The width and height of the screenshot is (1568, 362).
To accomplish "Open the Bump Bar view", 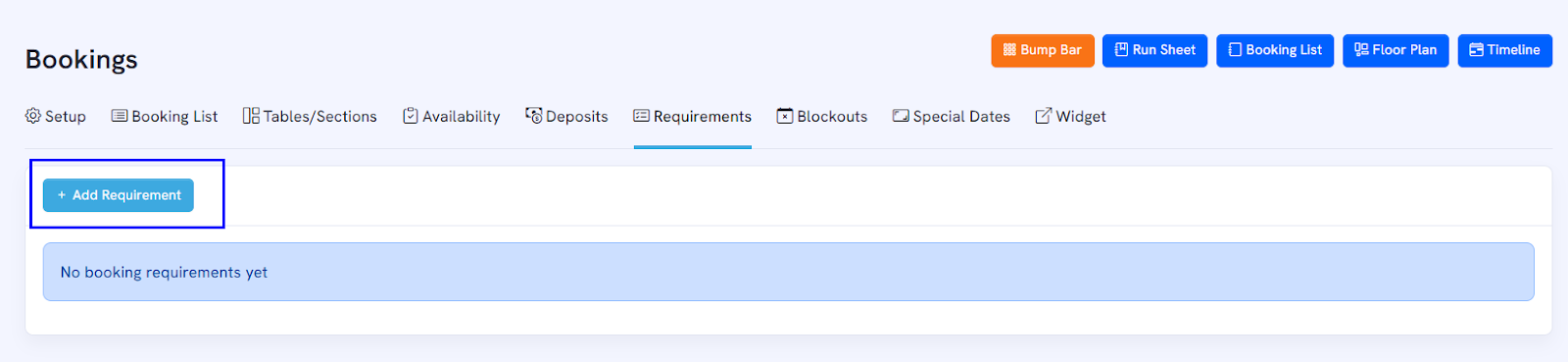I will (x=1043, y=50).
